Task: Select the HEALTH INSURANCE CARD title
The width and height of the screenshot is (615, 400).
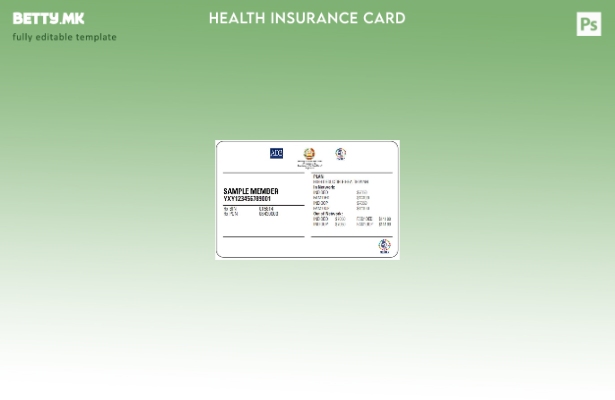Action: [x=307, y=18]
